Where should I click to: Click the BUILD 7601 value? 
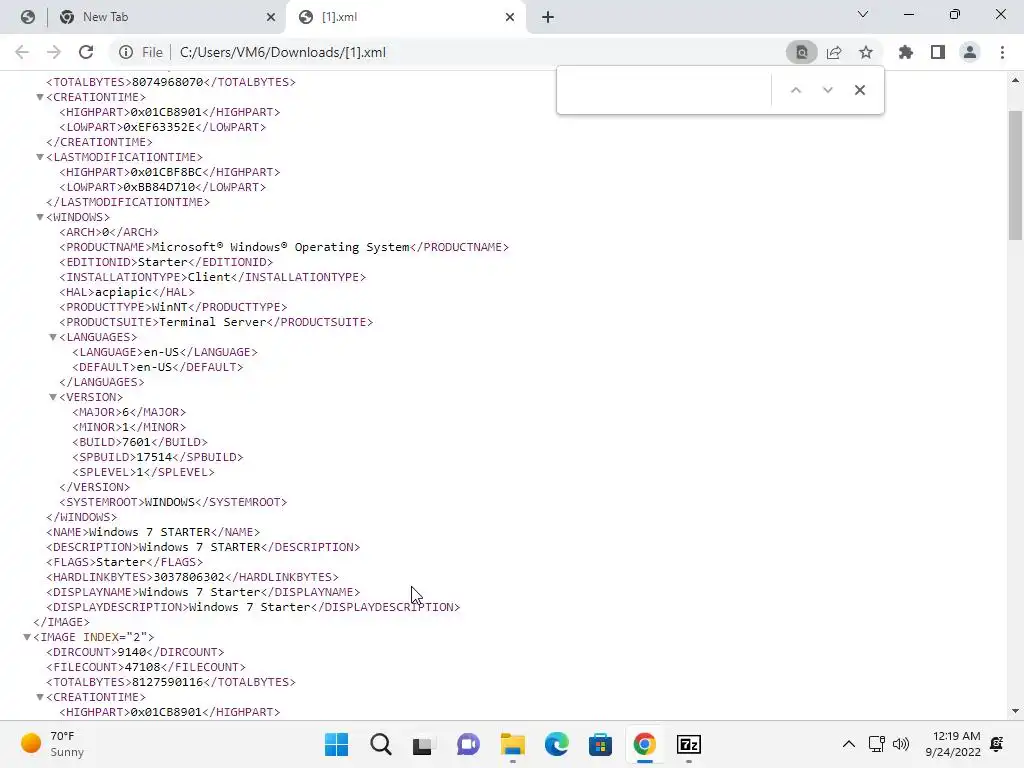pyautogui.click(x=136, y=442)
